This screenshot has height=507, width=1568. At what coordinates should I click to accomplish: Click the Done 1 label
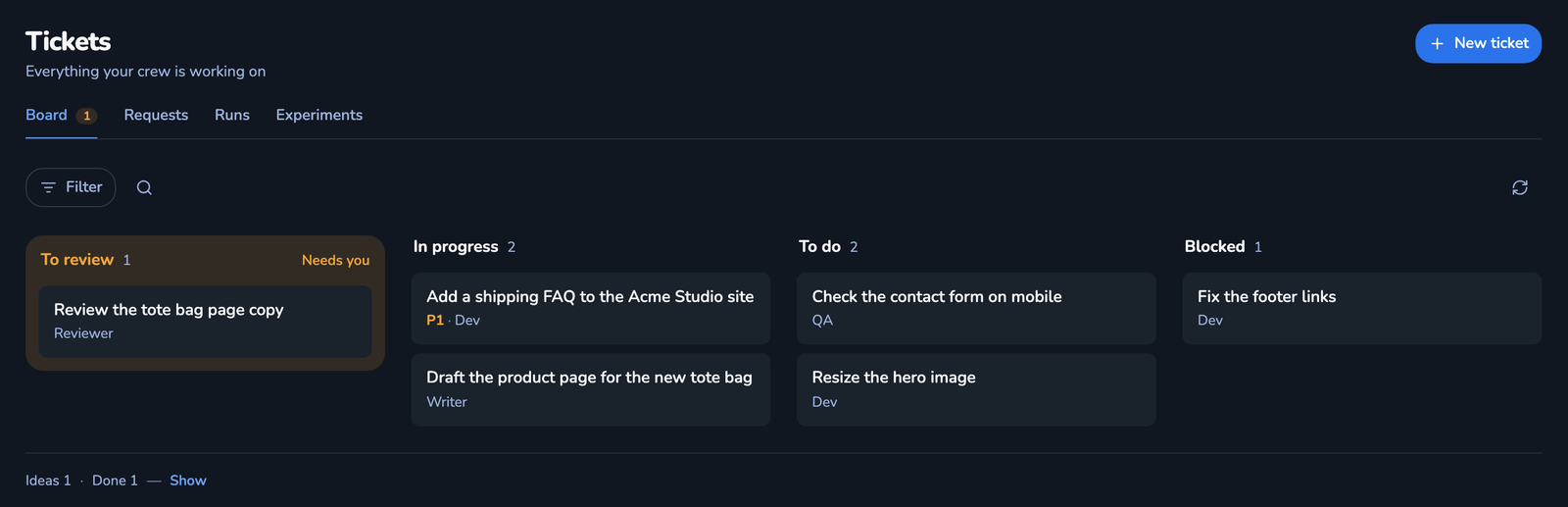click(115, 481)
